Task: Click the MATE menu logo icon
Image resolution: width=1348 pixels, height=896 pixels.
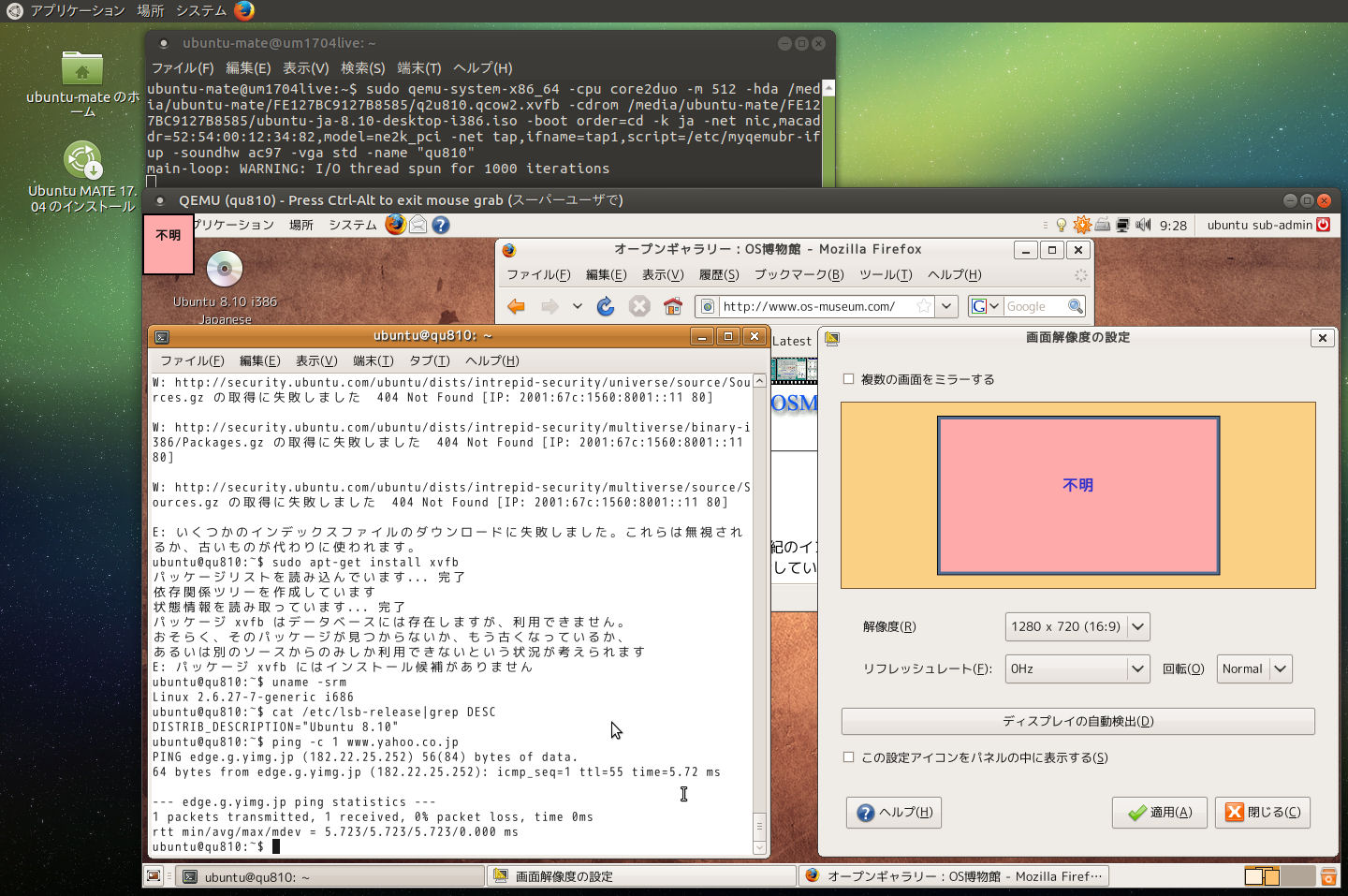Action: point(14,10)
